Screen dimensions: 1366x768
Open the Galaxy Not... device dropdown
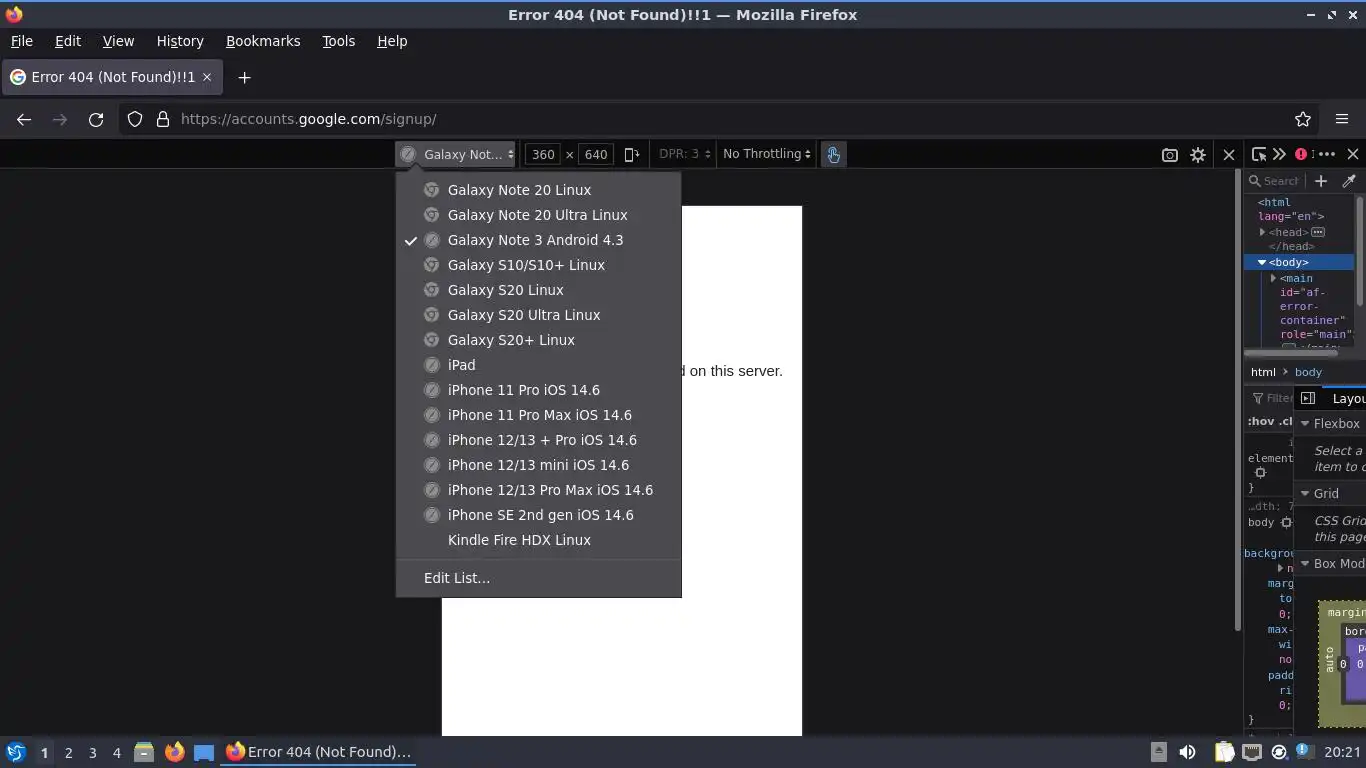[455, 154]
